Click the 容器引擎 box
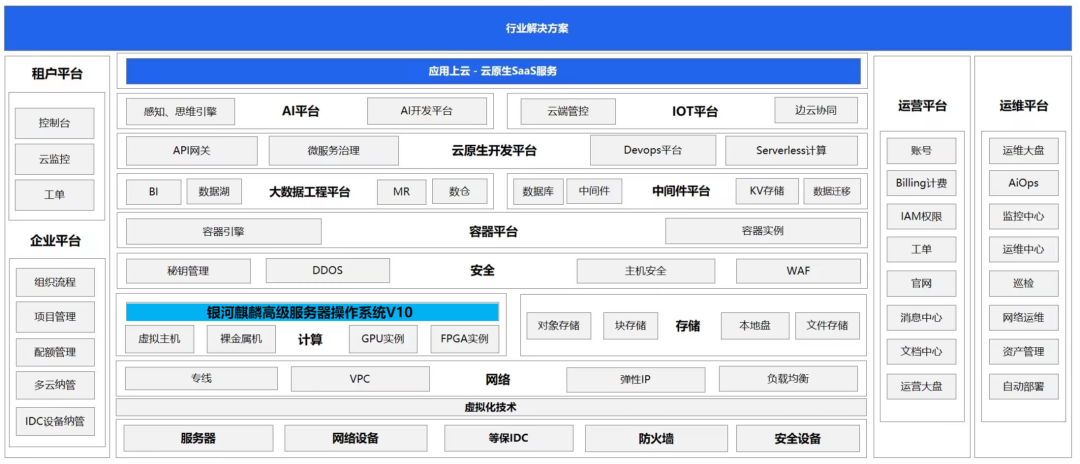 coord(224,231)
